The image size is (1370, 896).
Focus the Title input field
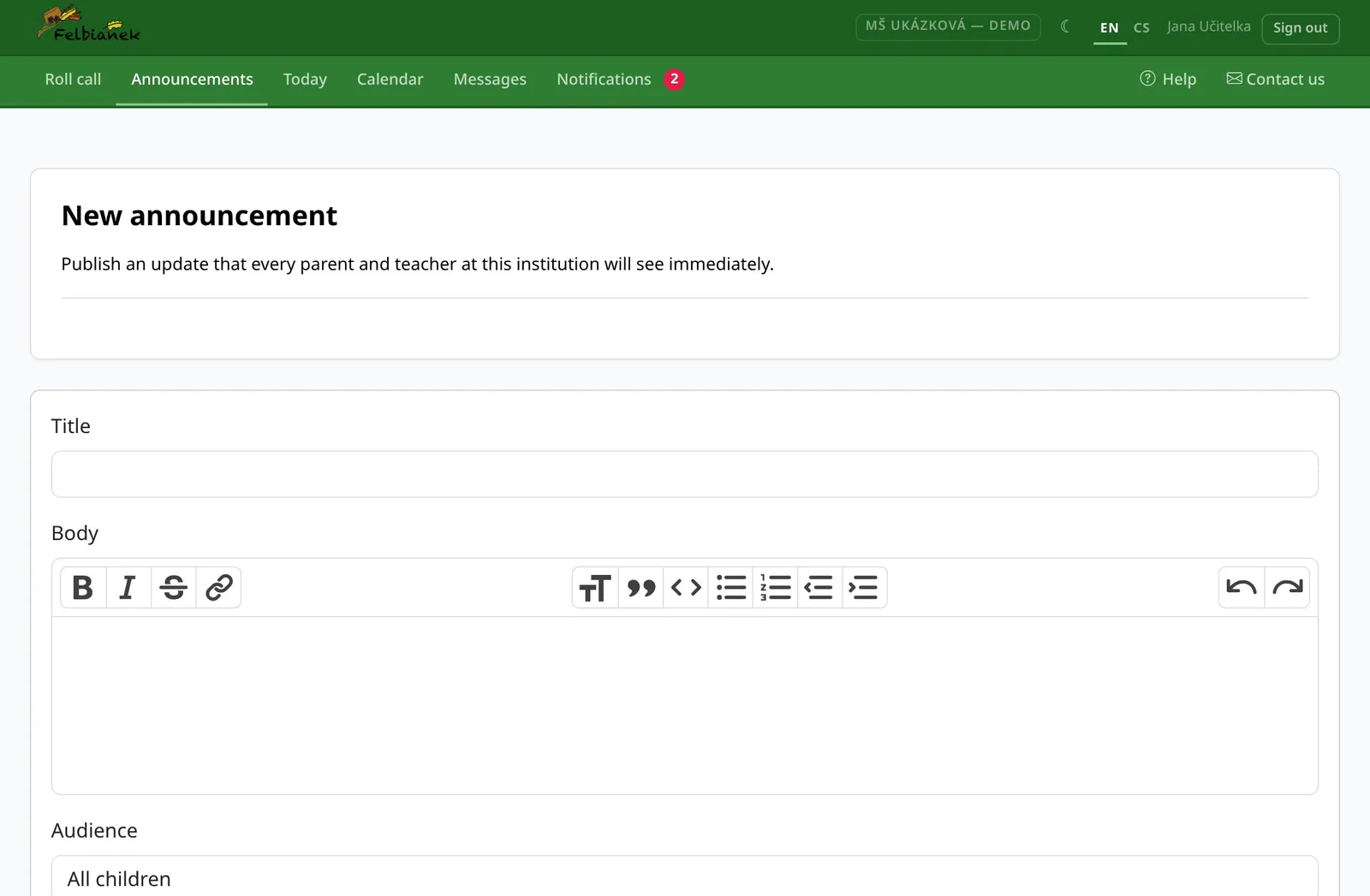click(x=685, y=474)
